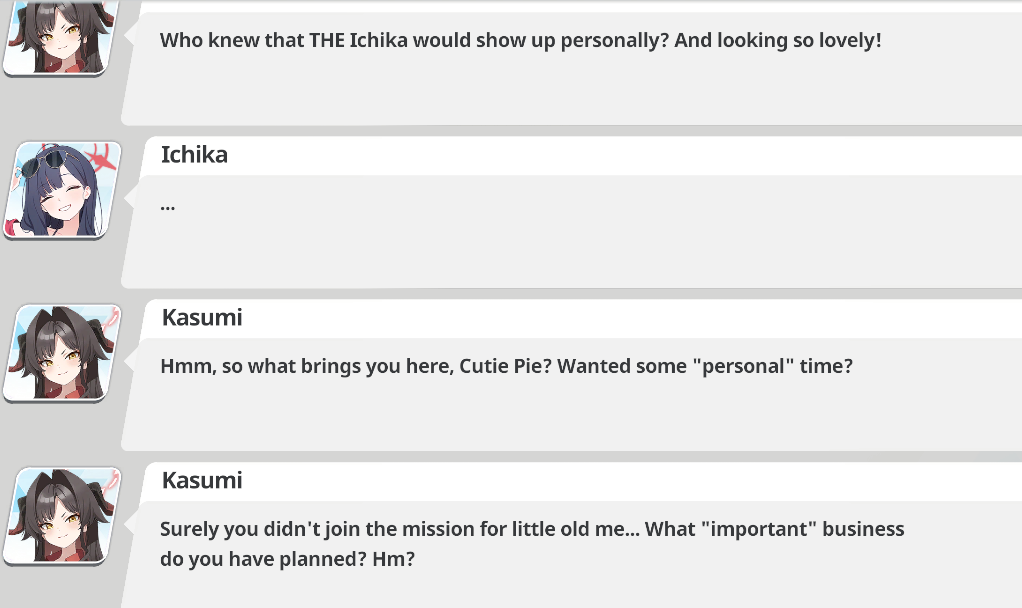Click Ichika's "..." ellipsis message
Viewport: 1022px width, 608px height.
point(167,205)
